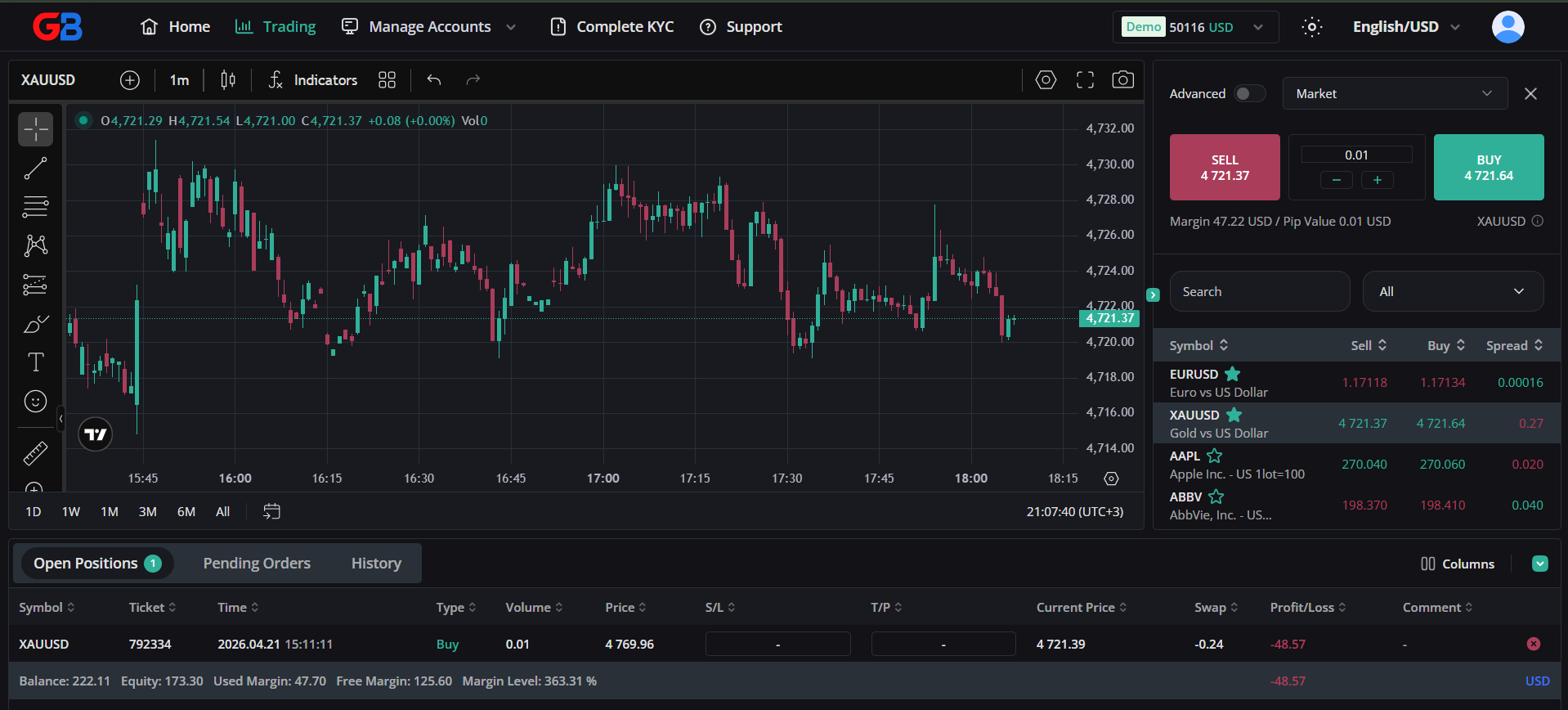
Task: Open the emoji icons tool
Action: coord(35,402)
